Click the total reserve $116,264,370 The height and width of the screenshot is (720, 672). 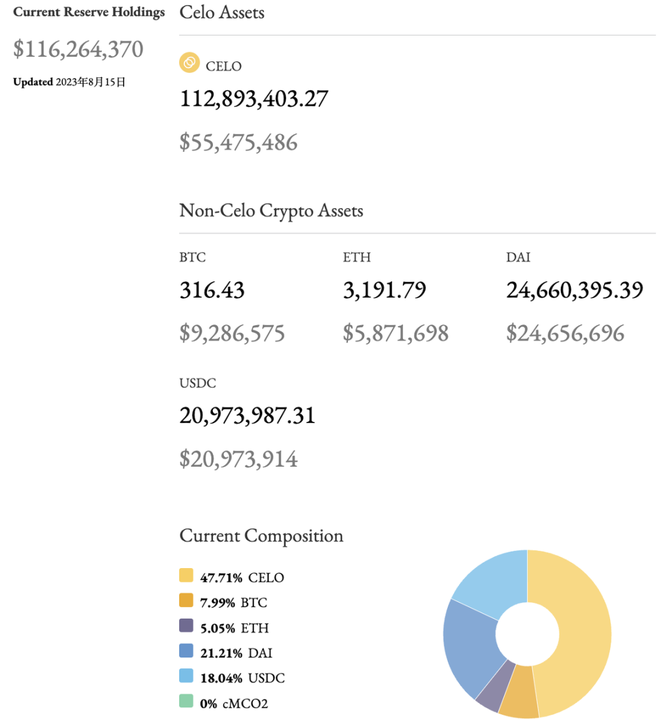[78, 49]
